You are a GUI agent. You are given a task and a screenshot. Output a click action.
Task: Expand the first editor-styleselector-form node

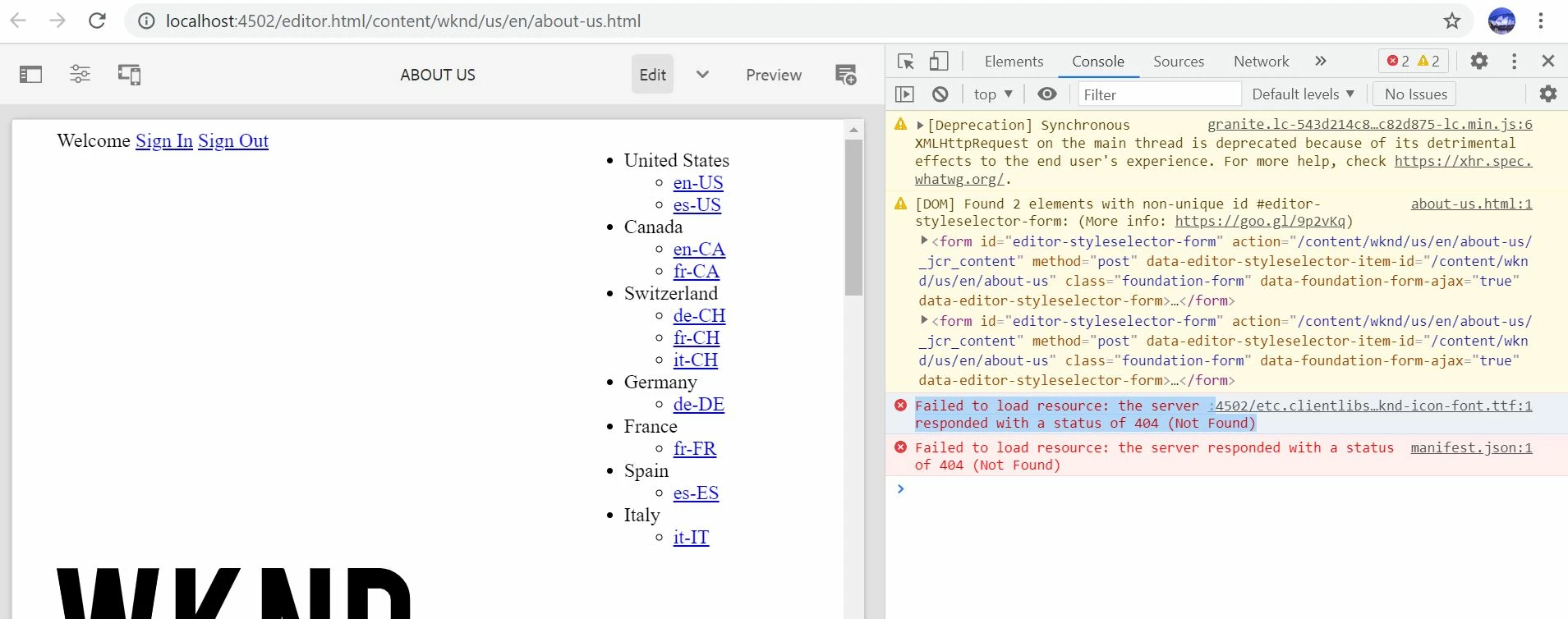924,241
